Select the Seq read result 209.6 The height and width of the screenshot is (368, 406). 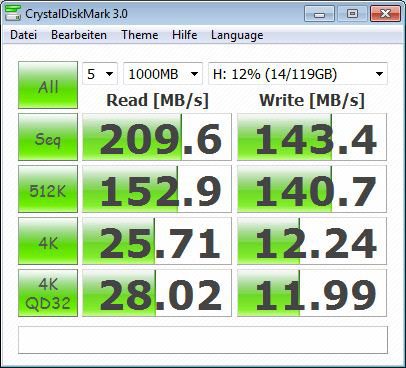(157, 137)
